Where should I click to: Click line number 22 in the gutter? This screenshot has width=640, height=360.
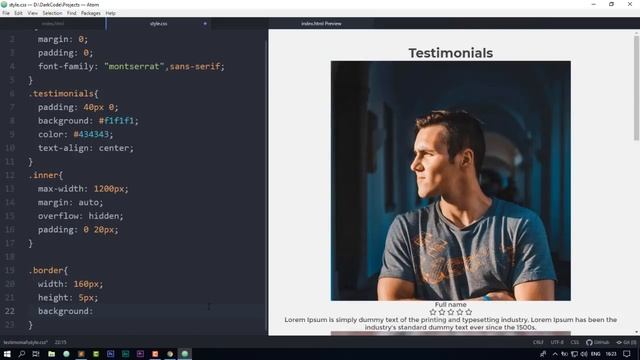10,311
